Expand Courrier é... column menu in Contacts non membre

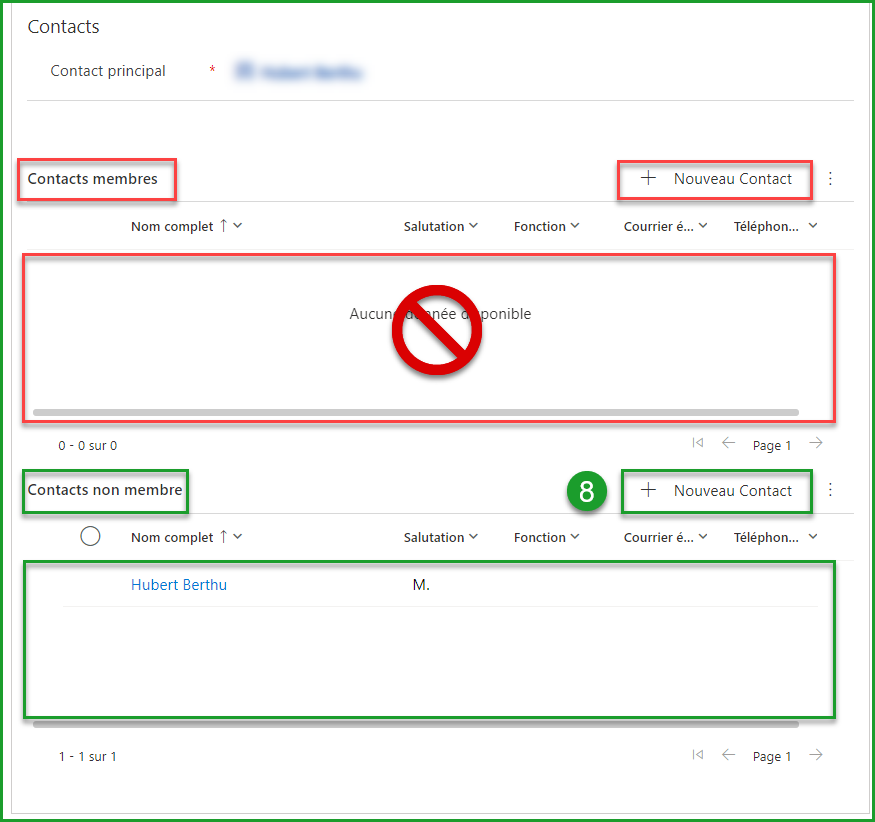tap(665, 537)
